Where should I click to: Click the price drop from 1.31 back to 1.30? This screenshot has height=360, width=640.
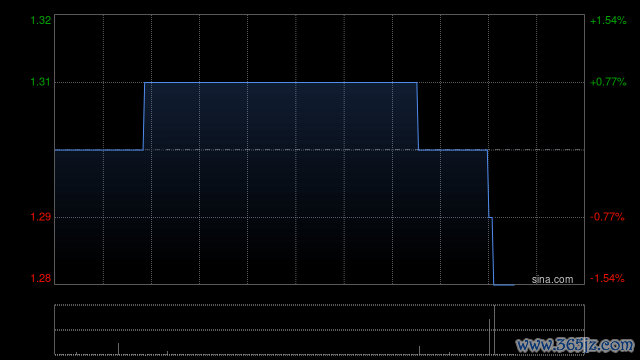418,116
